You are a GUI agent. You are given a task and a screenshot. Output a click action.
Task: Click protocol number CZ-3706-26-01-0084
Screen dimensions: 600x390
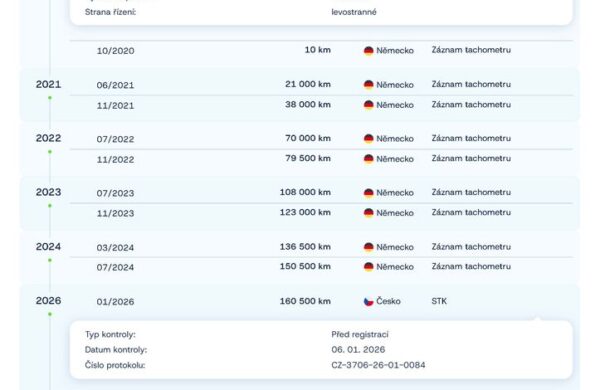(x=378, y=365)
